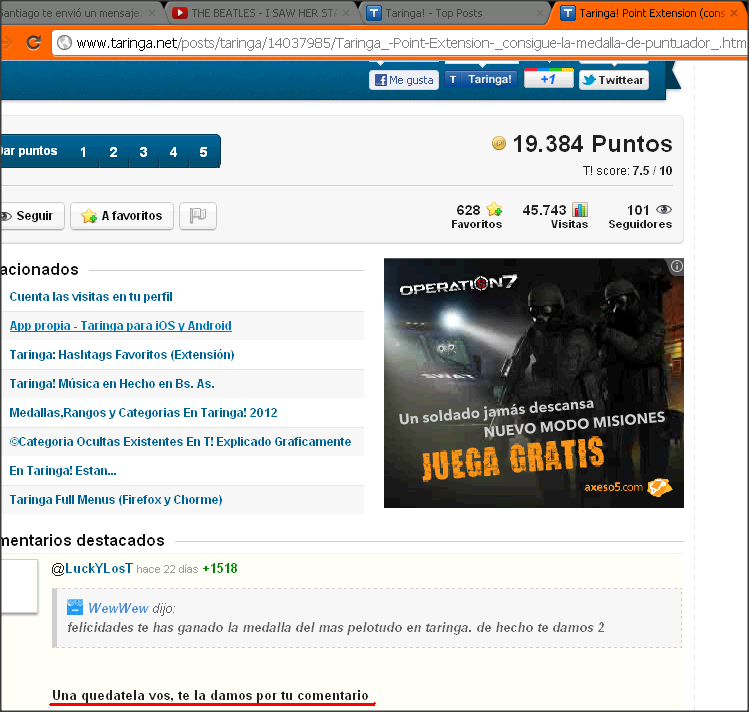Open Categoria Ocultas Existentes En T! link
The image size is (749, 712).
[x=180, y=442]
